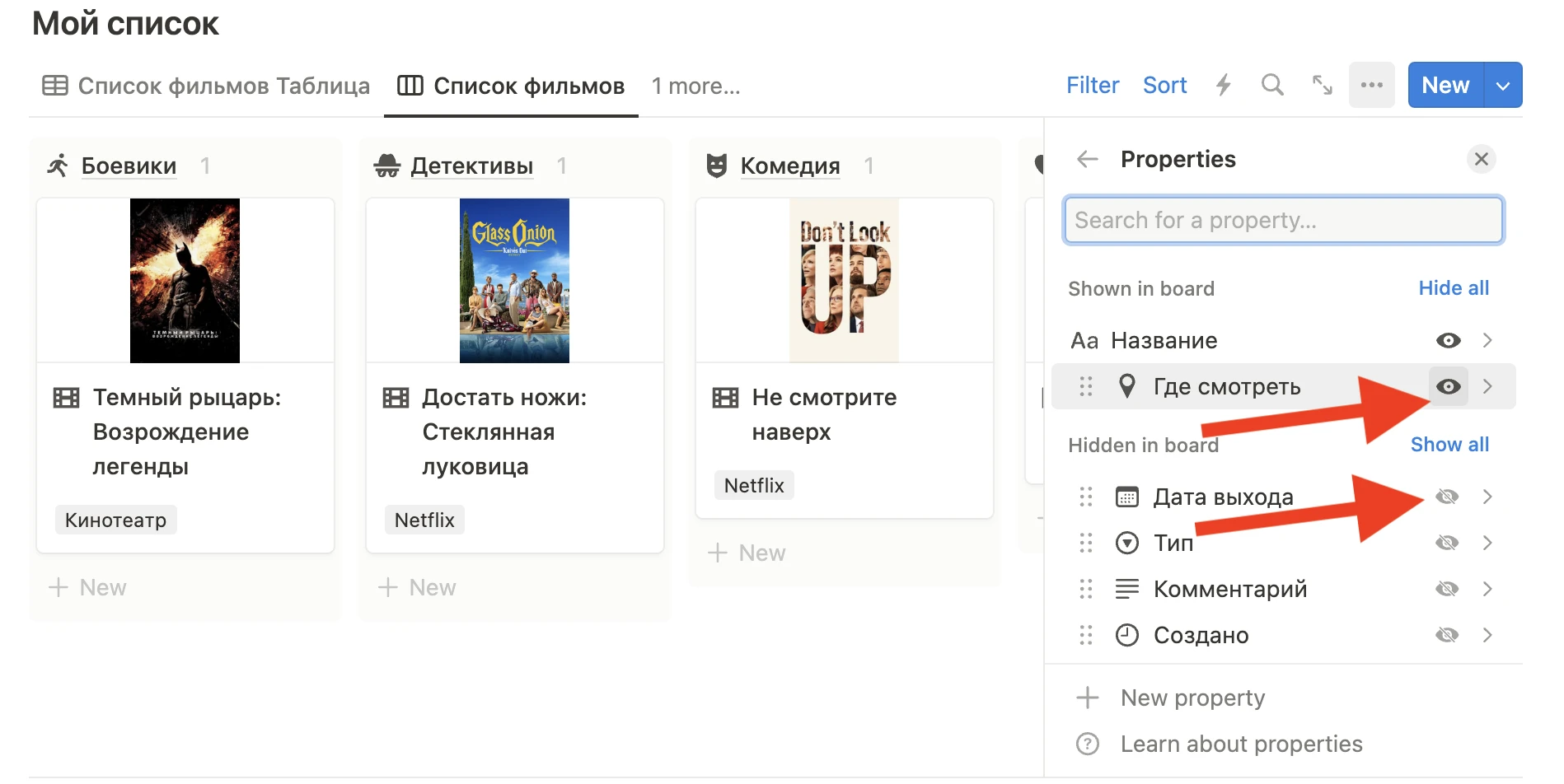Image resolution: width=1564 pixels, height=784 pixels.
Task: Click the Filter button
Action: pyautogui.click(x=1093, y=85)
